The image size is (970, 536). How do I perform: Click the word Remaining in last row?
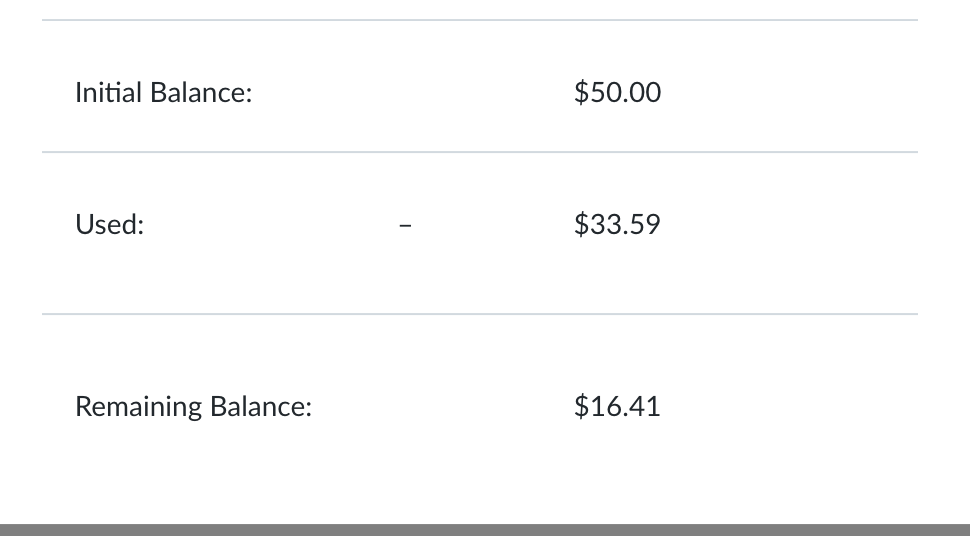coord(139,407)
